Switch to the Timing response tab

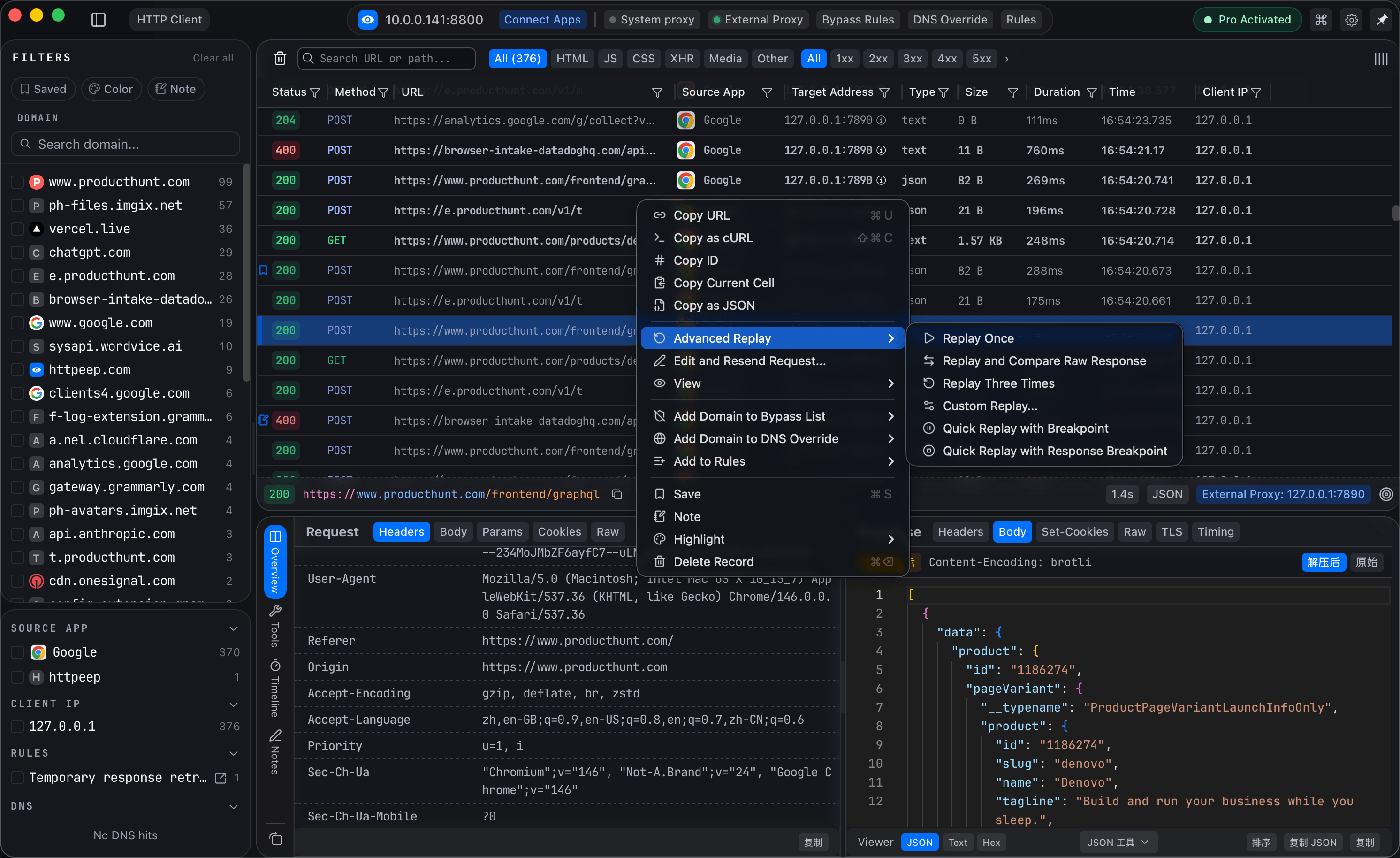pyautogui.click(x=1215, y=532)
